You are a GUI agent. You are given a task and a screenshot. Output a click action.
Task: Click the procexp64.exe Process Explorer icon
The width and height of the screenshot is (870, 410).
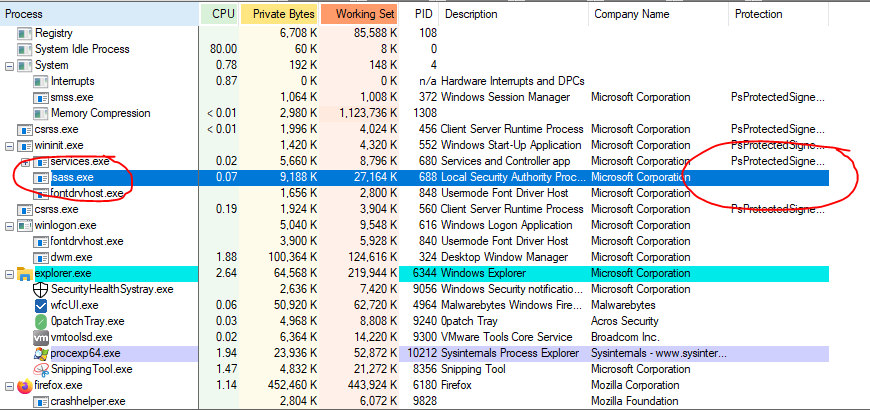(x=41, y=353)
